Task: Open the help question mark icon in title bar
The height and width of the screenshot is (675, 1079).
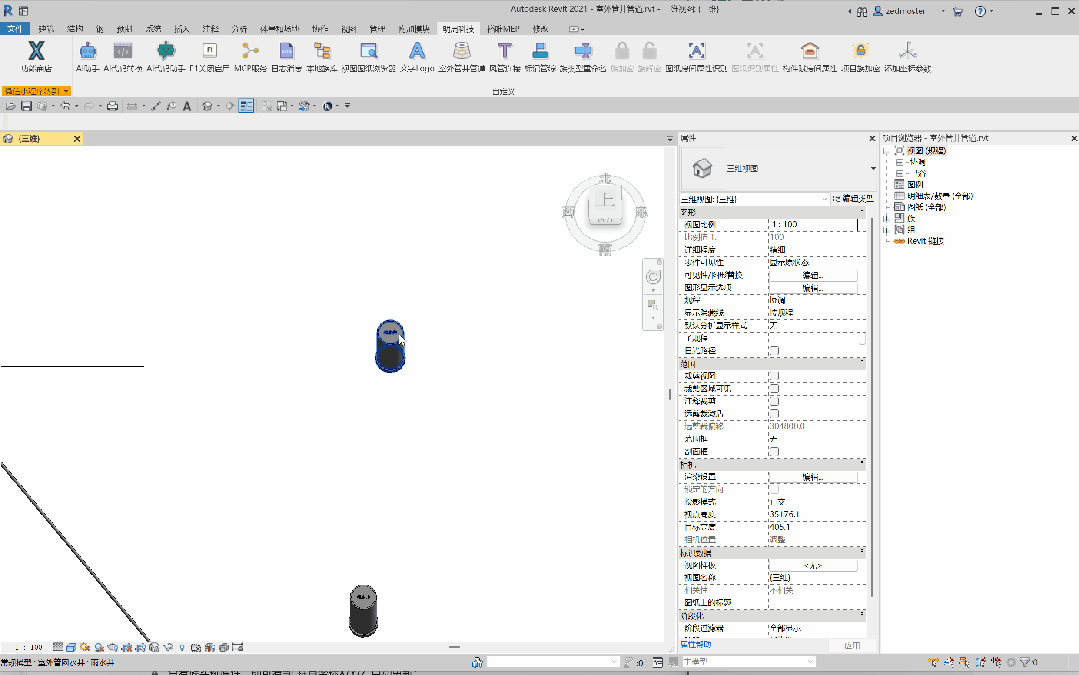Action: pos(981,11)
